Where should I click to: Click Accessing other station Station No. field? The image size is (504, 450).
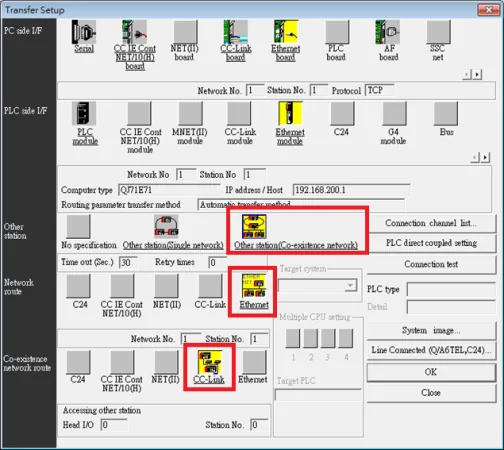(259, 425)
